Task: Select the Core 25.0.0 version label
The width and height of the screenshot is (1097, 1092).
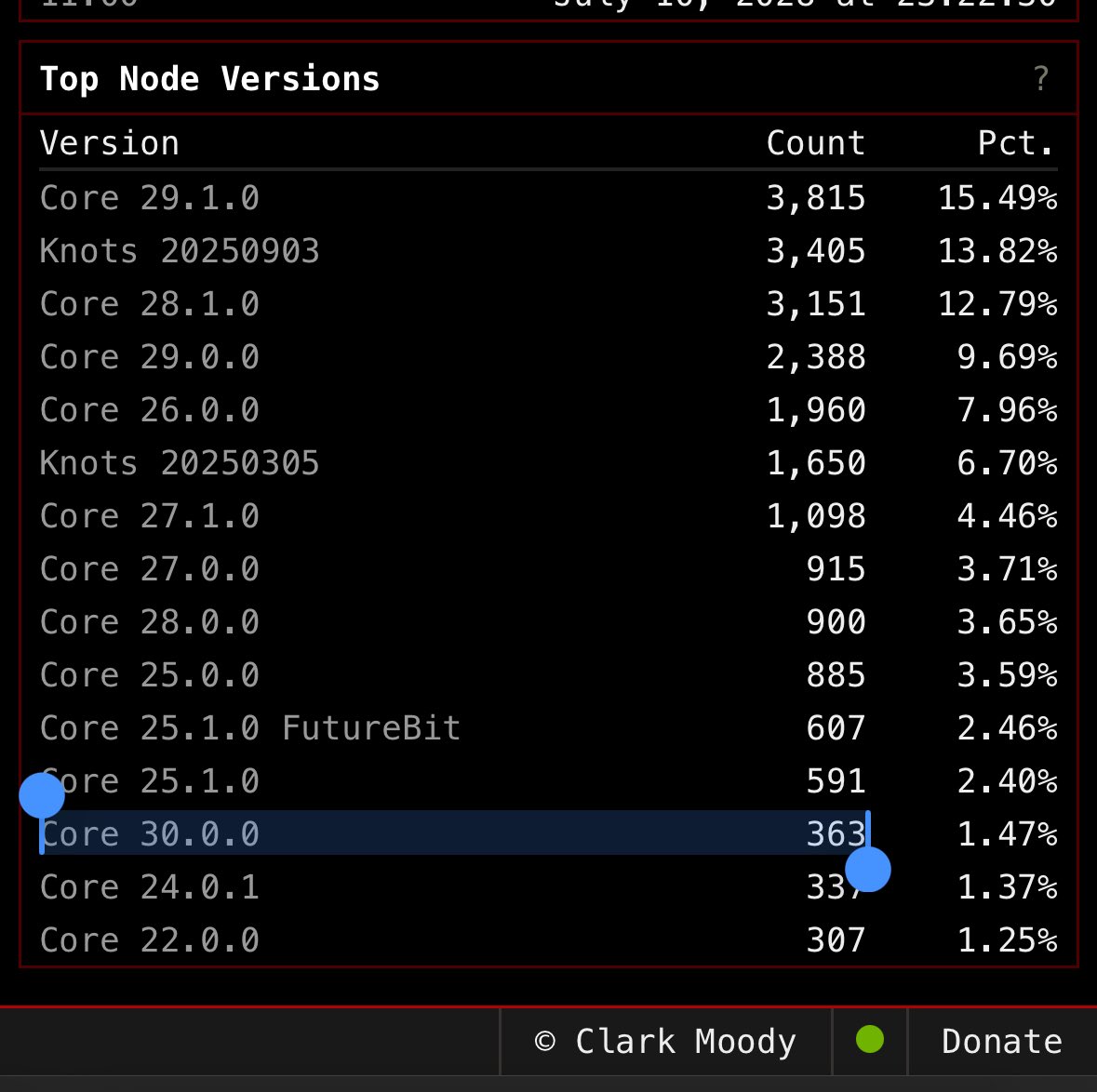Action: coord(150,676)
